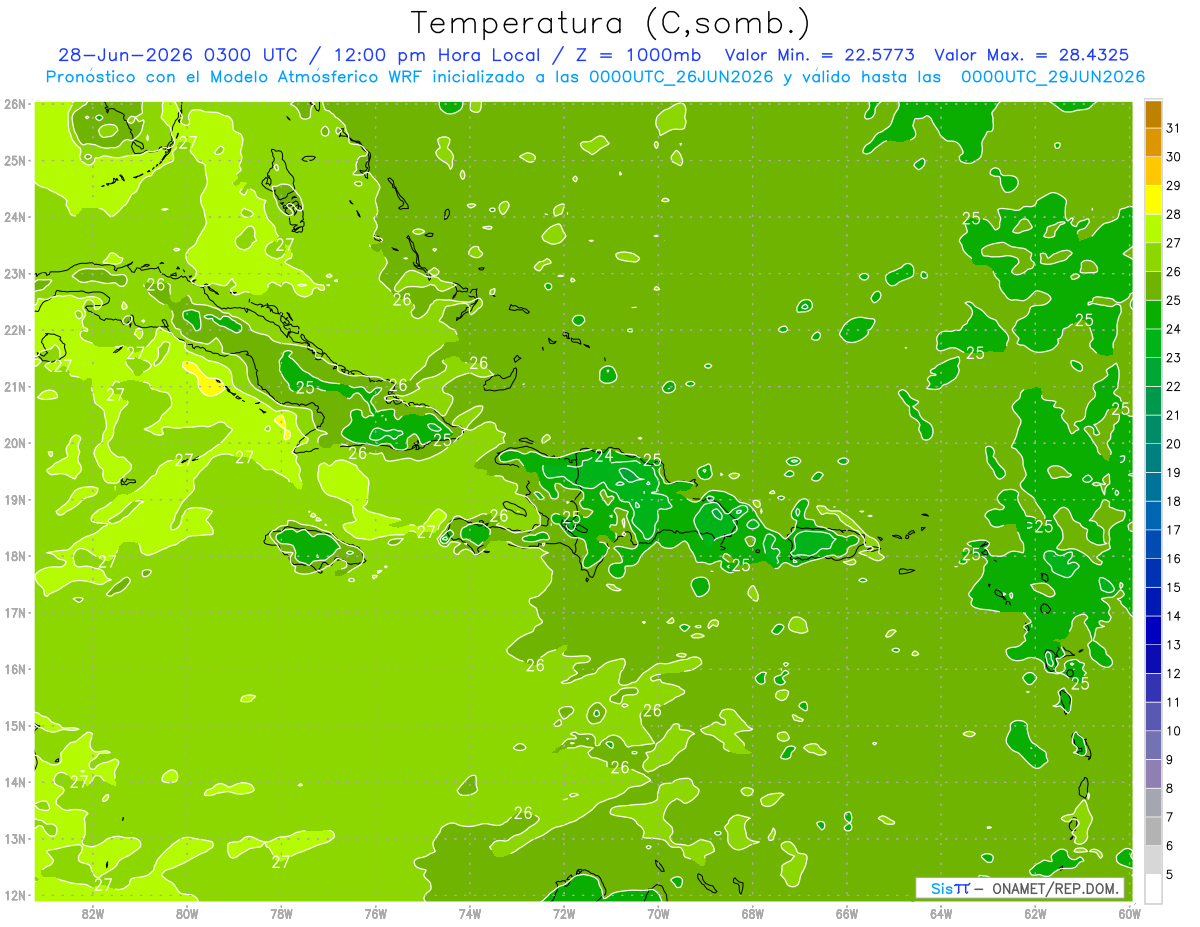Viewport: 1200px width, 927px height.
Task: Click the white swatch at the bottom of the color bar
Action: tap(1153, 888)
